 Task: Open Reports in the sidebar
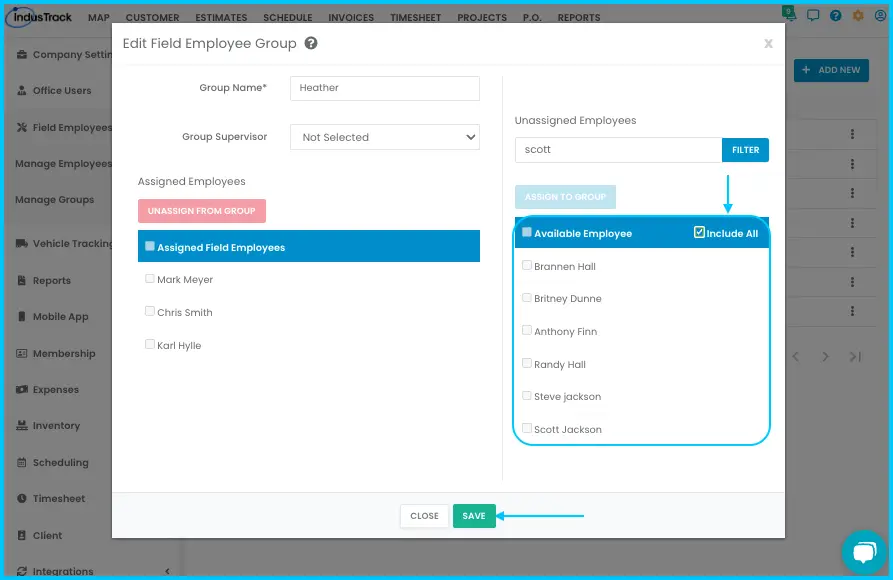[x=44, y=280]
